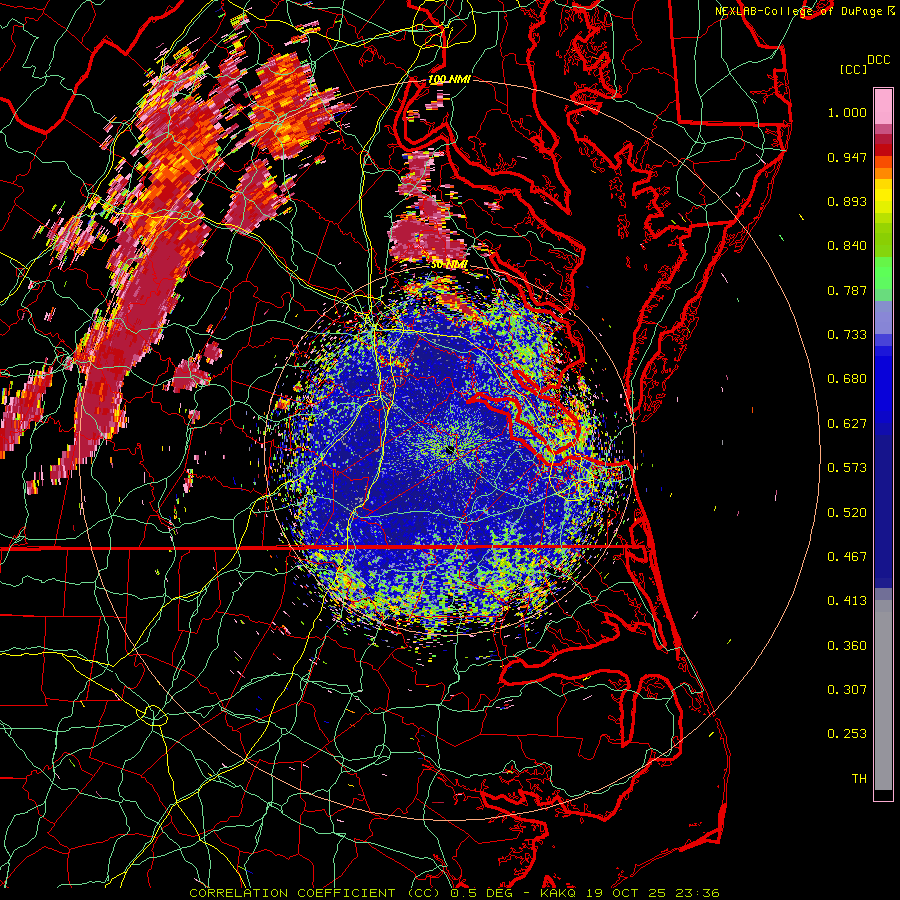Image resolution: width=900 pixels, height=900 pixels.
Task: Select the 0.840 legend value
Action: pos(847,246)
